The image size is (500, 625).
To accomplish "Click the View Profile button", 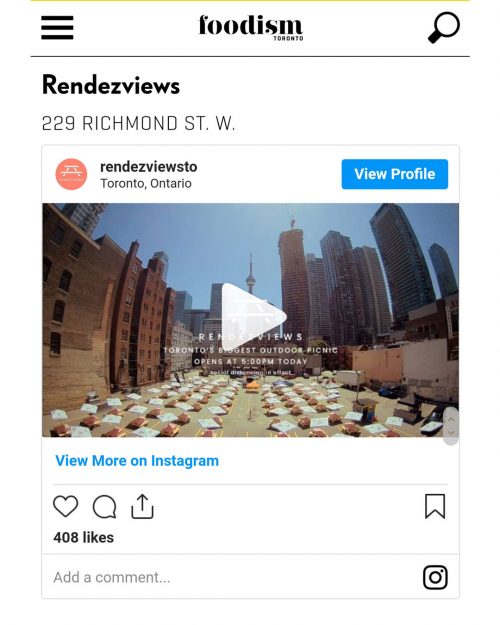I will [395, 174].
